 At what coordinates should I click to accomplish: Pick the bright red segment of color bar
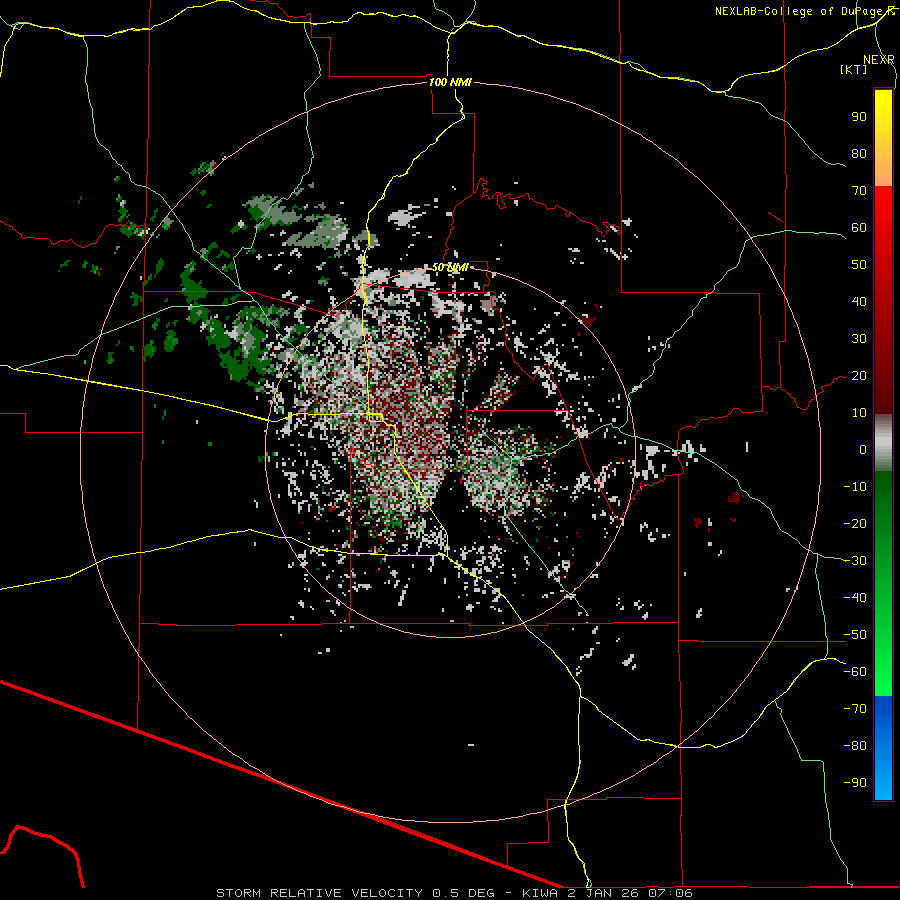[883, 215]
